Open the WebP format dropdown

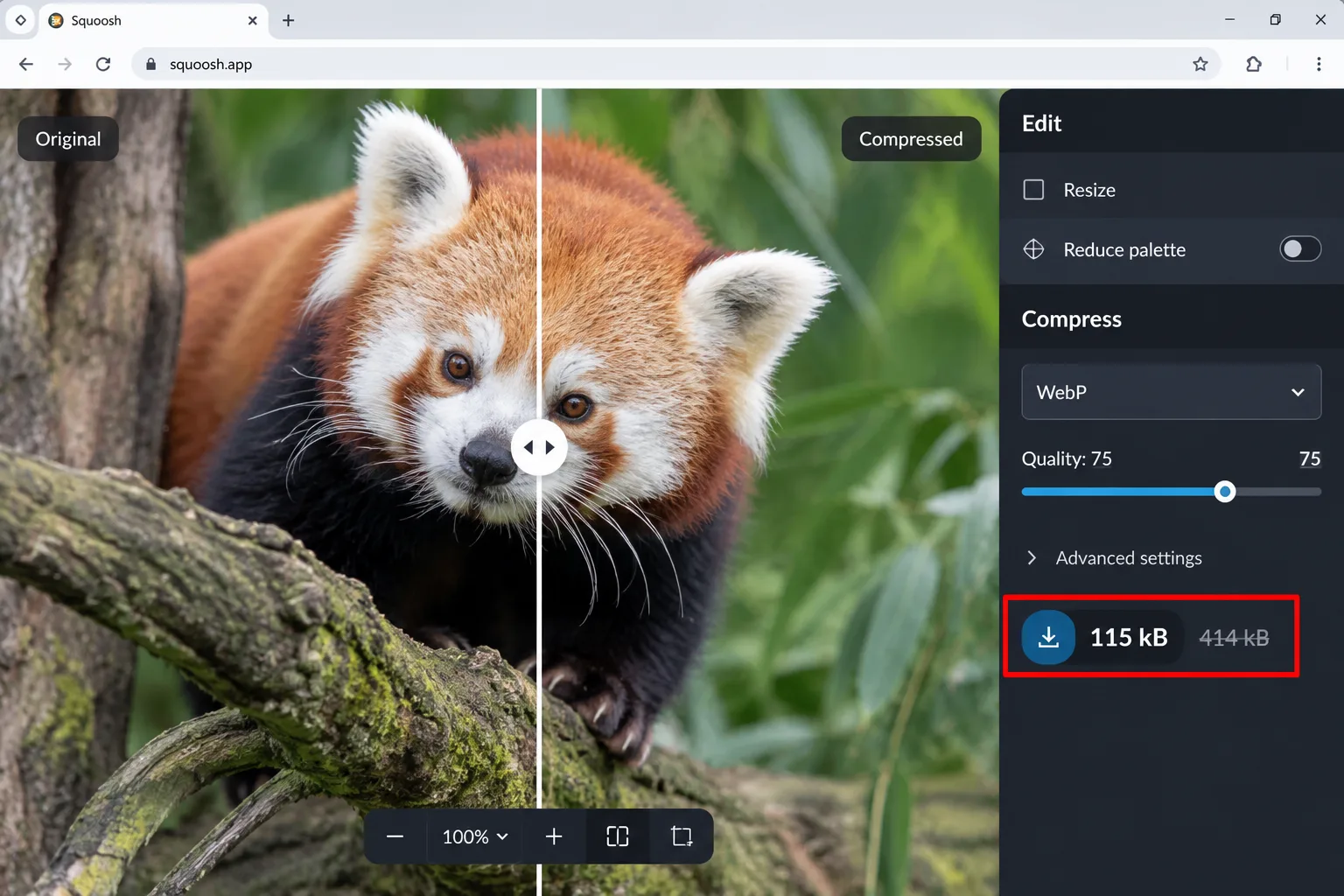(x=1172, y=392)
